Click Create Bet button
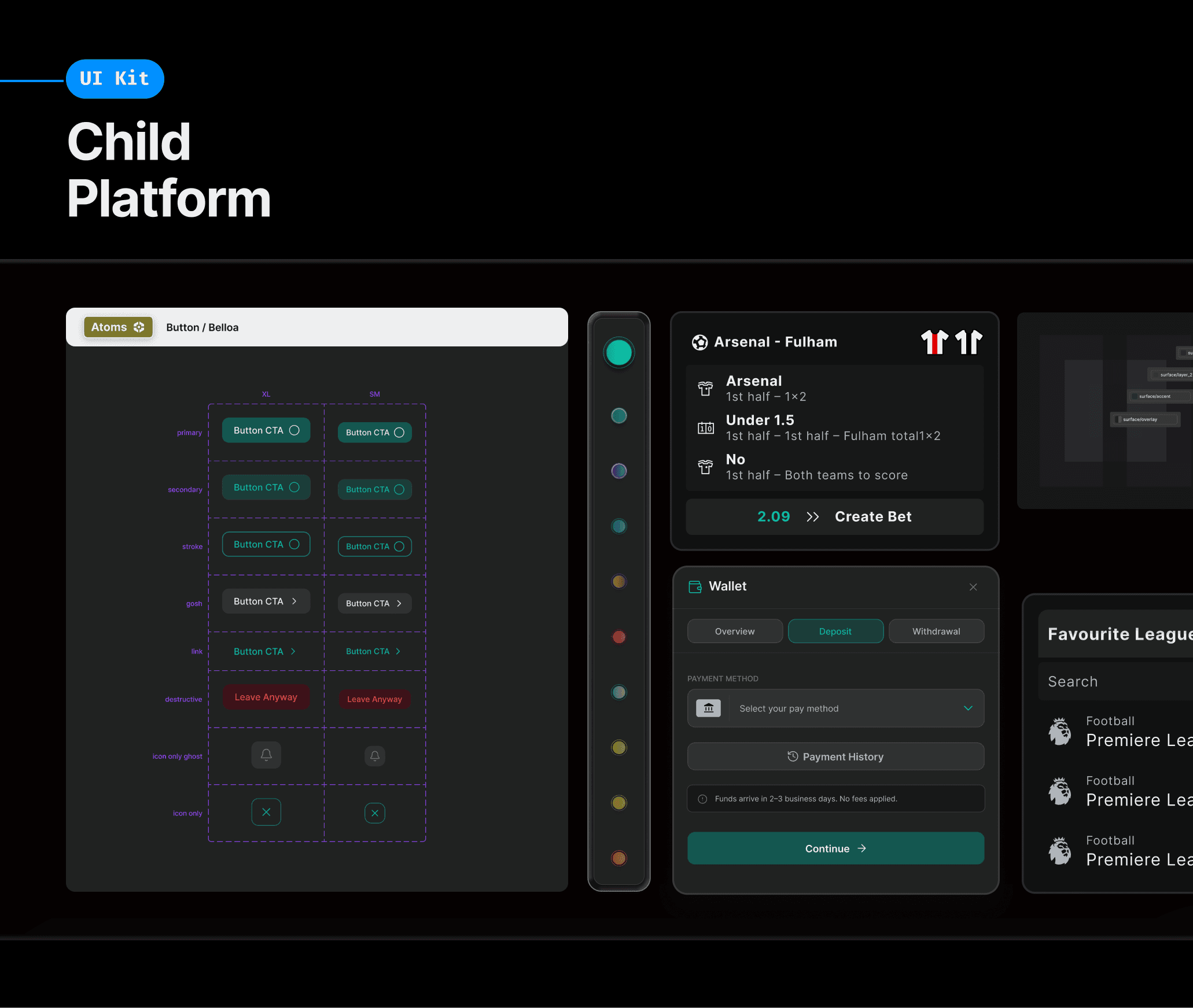Image resolution: width=1193 pixels, height=1008 pixels. 873,516
